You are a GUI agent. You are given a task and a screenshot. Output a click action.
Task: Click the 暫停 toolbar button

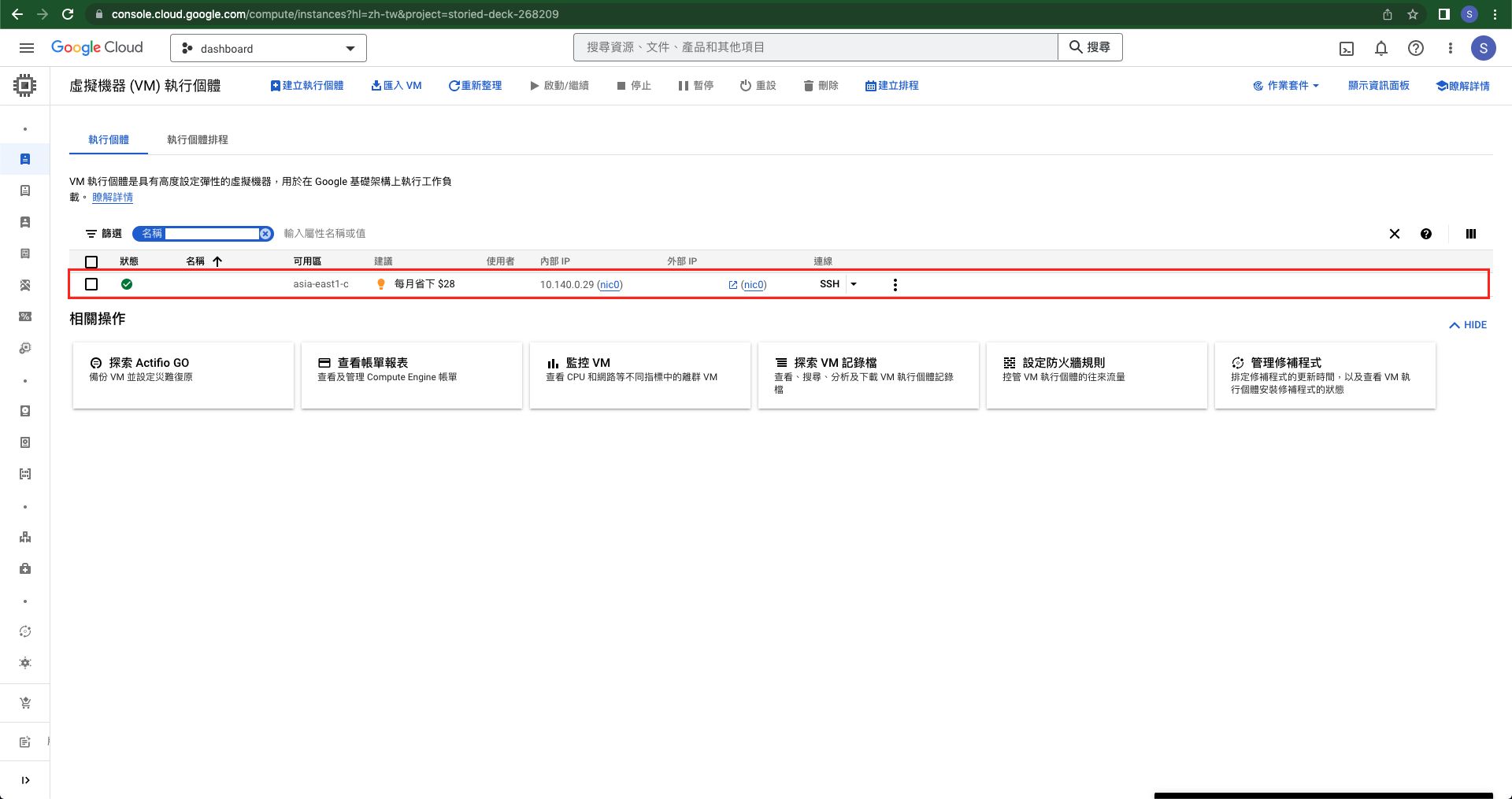click(x=696, y=86)
